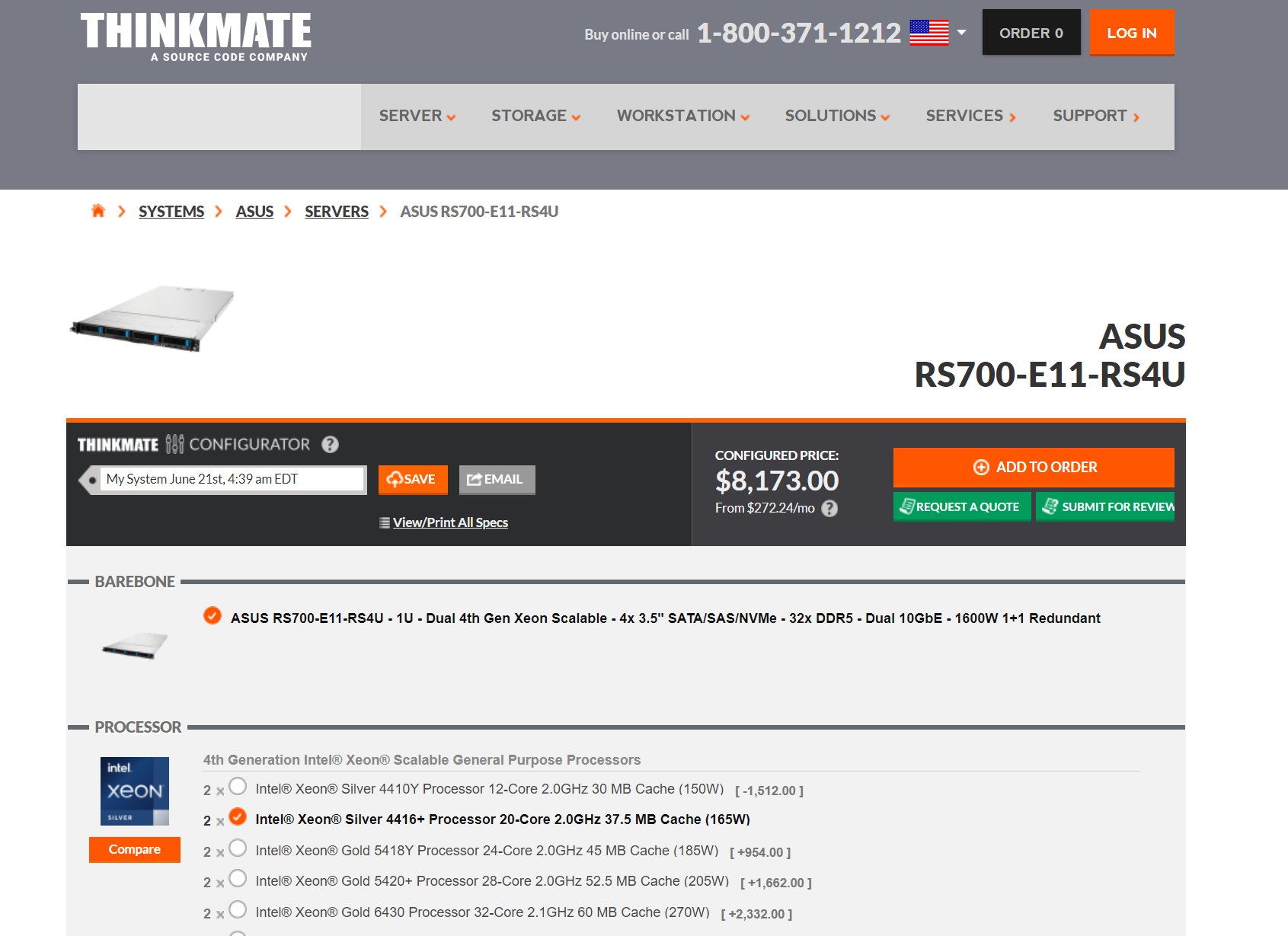Open the Thinkmate logo homepage
This screenshot has height=936, width=1288.
pos(196,37)
